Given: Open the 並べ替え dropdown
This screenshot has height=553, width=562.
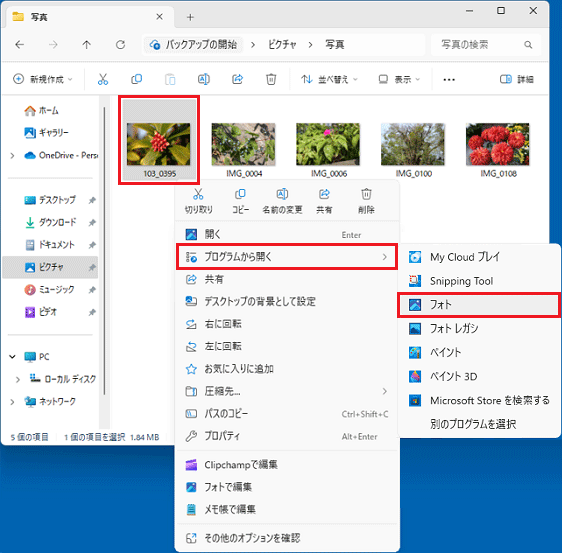Looking at the screenshot, I should [329, 79].
